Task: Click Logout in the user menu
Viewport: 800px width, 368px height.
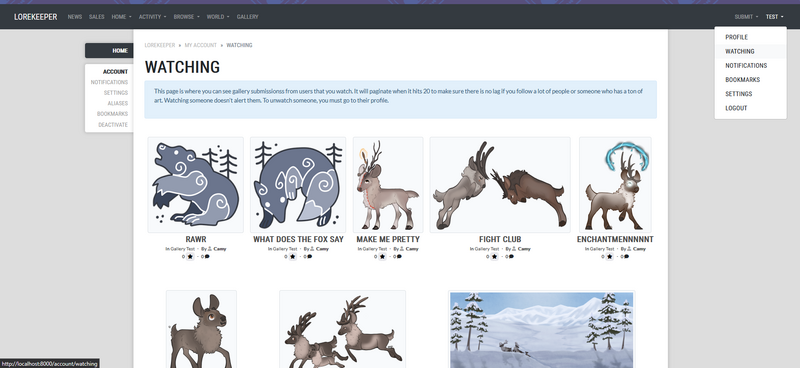Action: 751,108
